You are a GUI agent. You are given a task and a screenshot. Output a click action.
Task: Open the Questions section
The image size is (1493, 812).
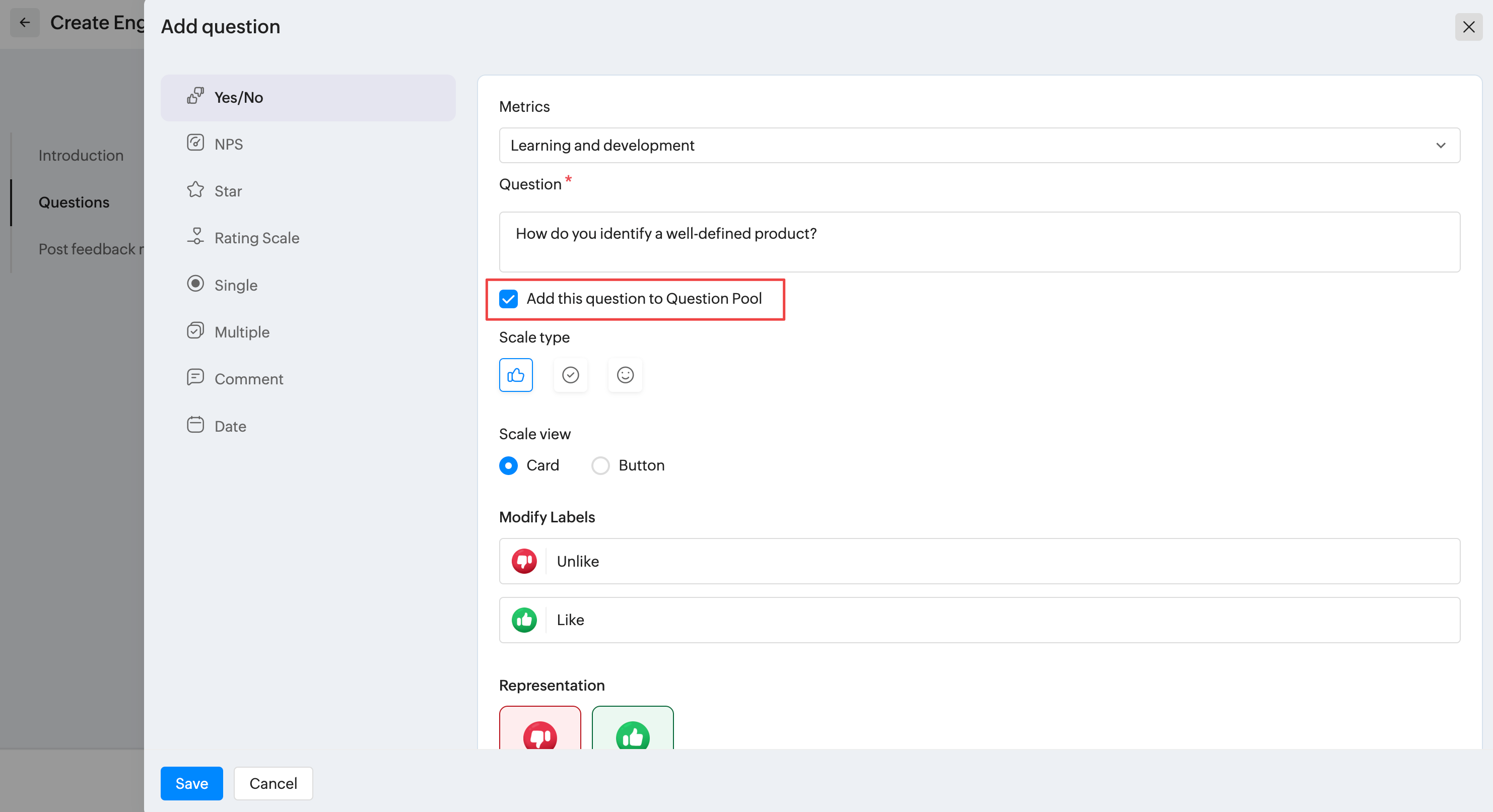74,202
